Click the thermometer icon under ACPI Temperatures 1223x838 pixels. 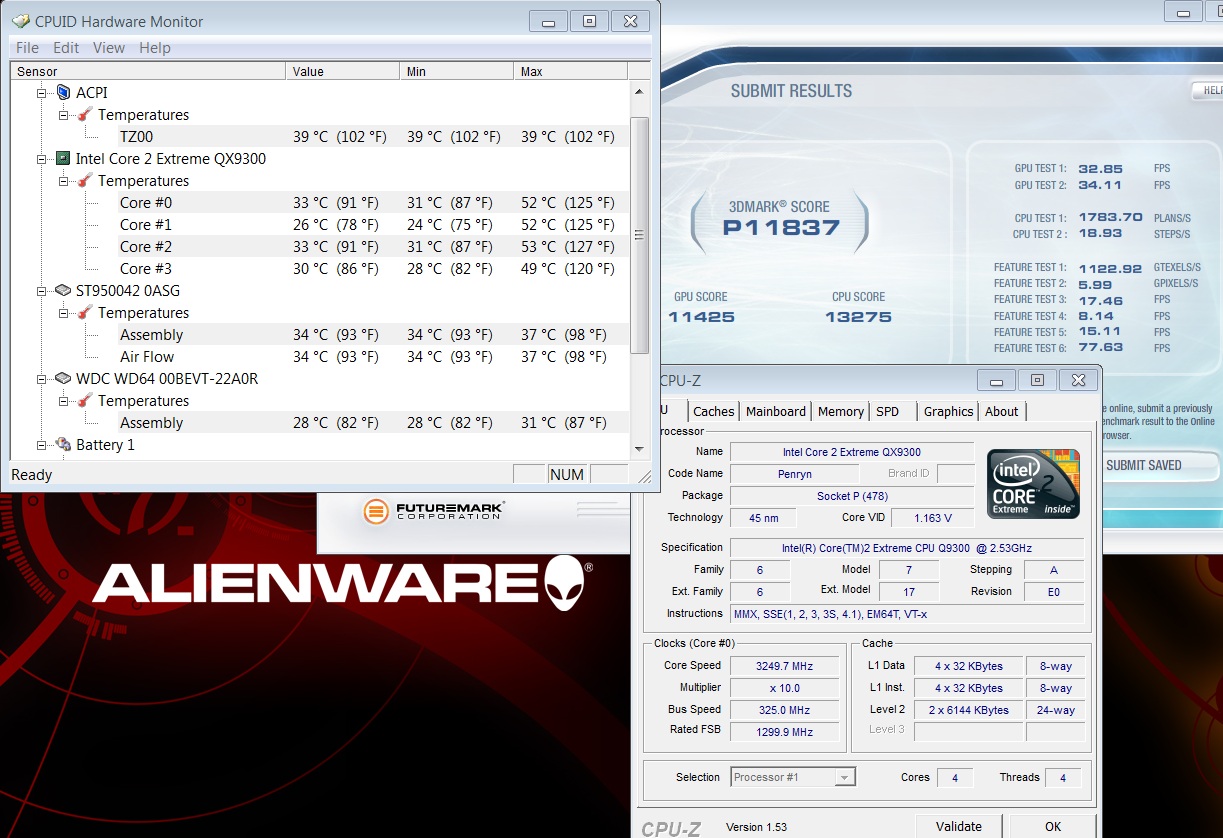click(x=85, y=114)
